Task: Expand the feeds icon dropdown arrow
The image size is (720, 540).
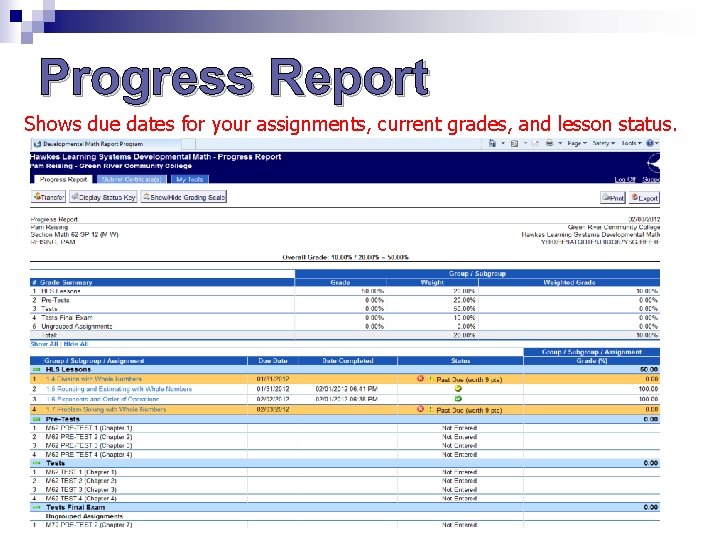Action: point(525,143)
